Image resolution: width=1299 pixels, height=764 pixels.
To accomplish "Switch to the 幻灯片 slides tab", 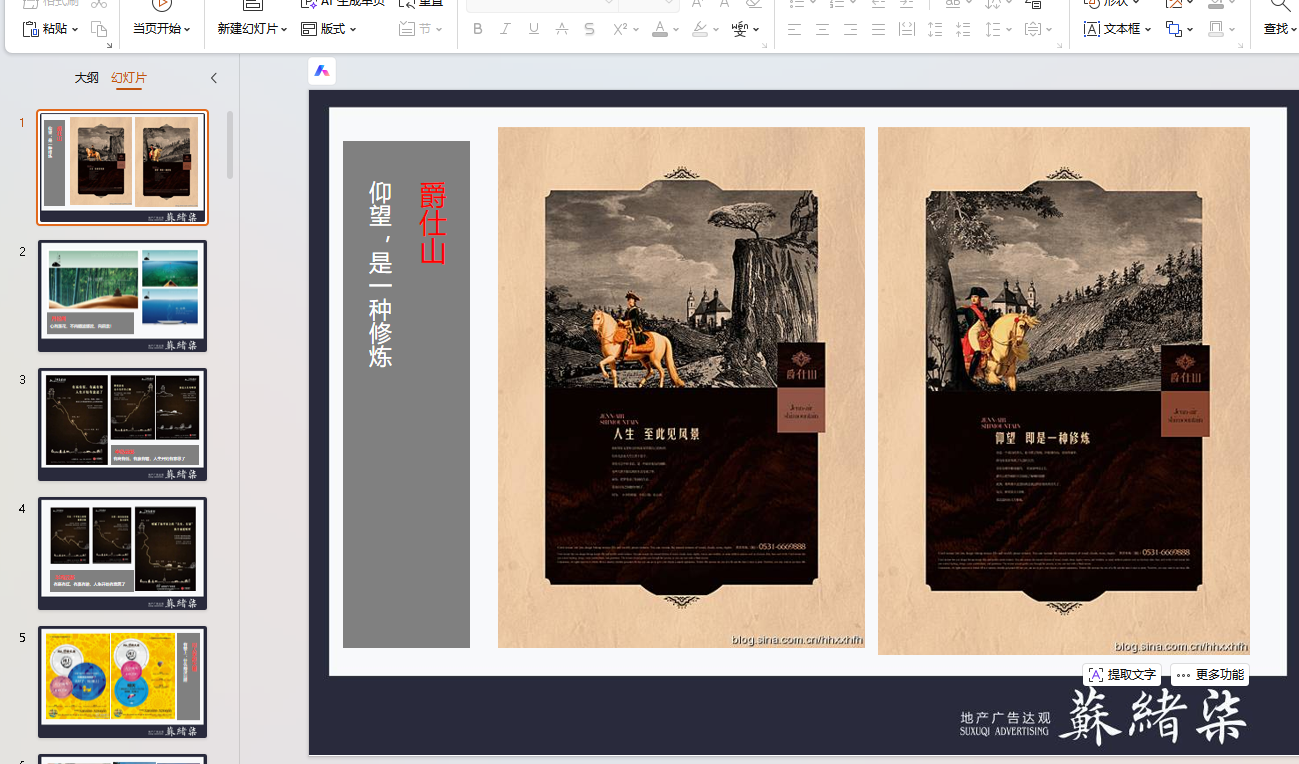I will pos(129,78).
